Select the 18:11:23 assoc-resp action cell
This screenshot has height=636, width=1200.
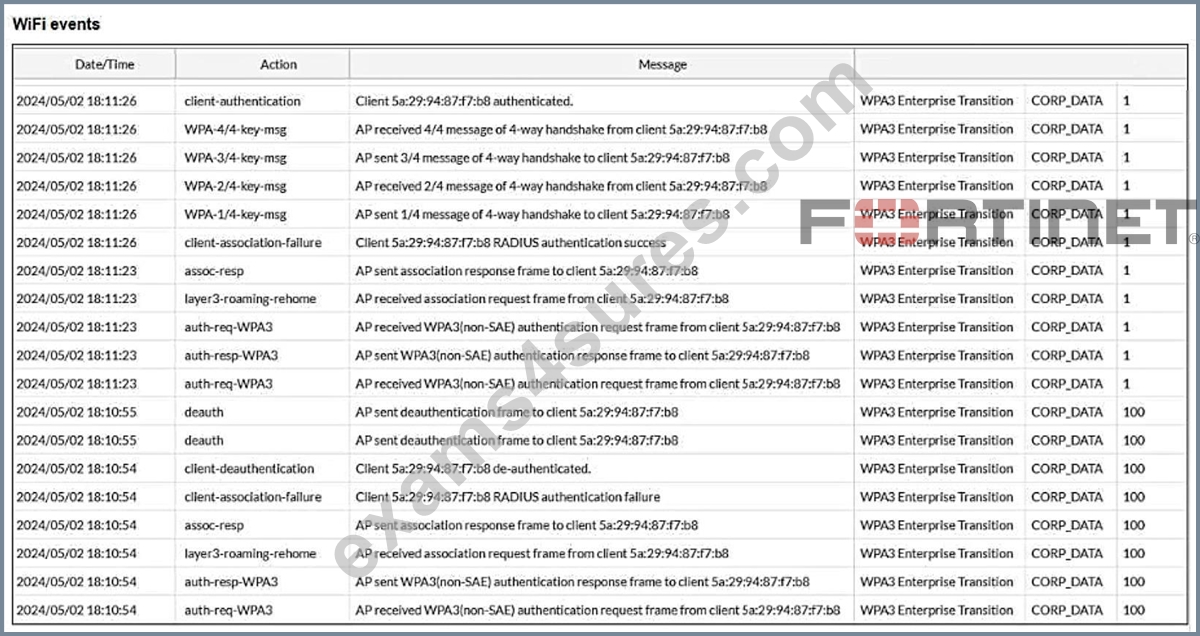214,271
